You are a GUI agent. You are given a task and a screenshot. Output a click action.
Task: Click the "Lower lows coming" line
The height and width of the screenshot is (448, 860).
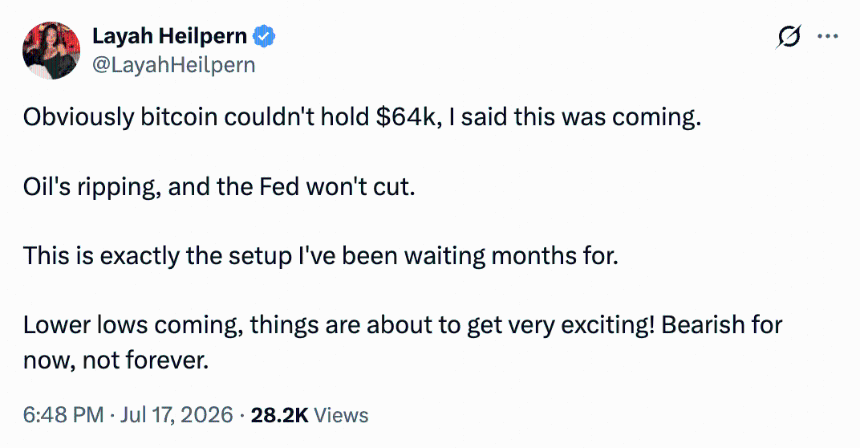(403, 325)
